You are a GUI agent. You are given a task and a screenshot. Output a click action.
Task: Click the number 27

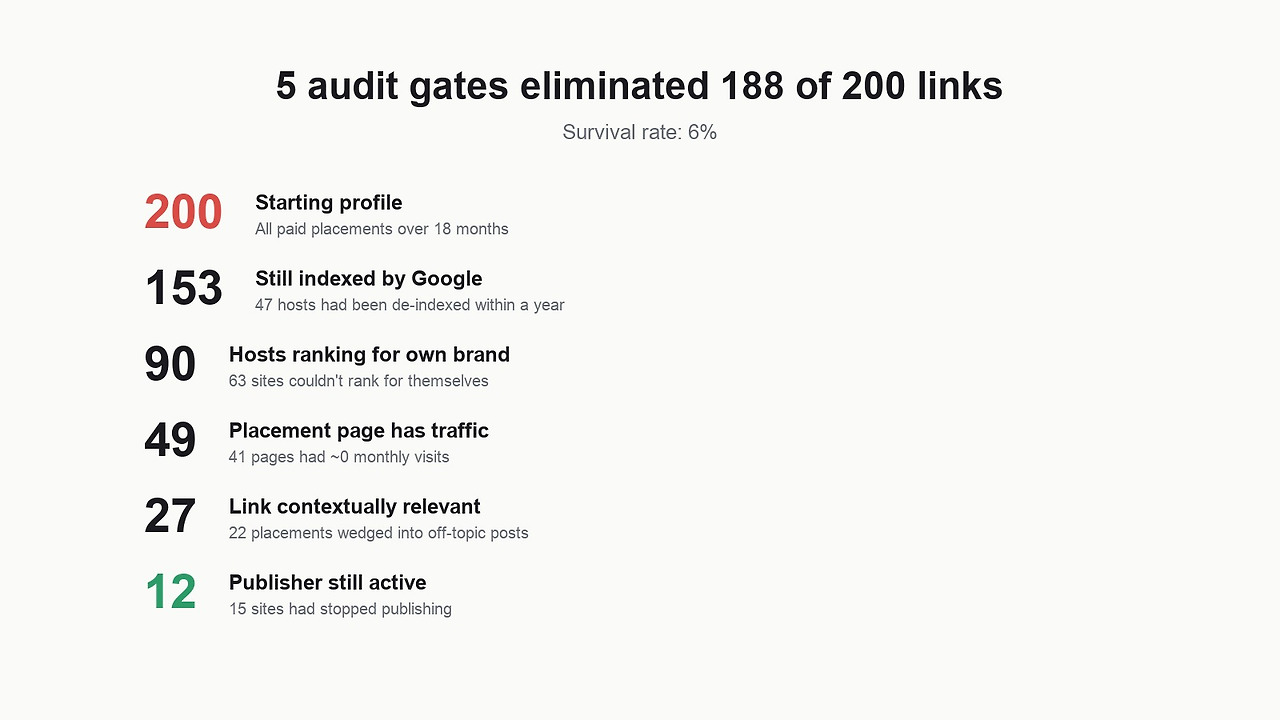tap(170, 516)
